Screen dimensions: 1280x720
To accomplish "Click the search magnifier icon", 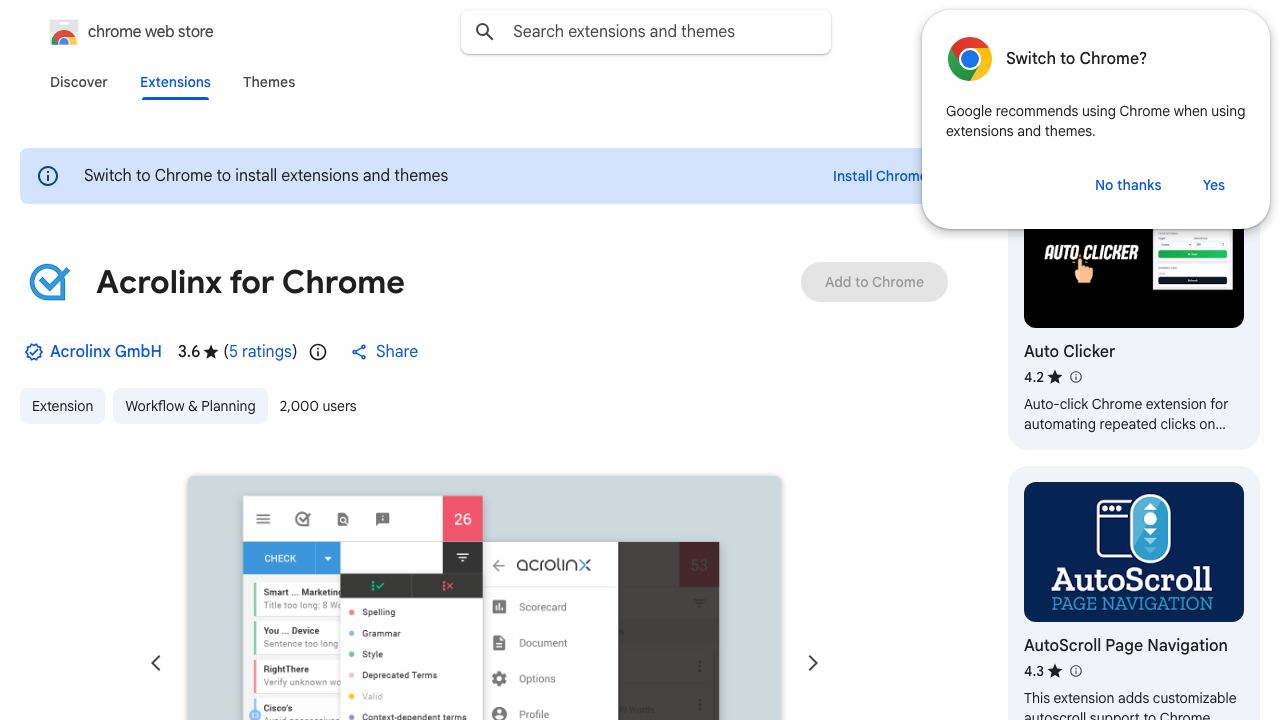I will (x=485, y=32).
